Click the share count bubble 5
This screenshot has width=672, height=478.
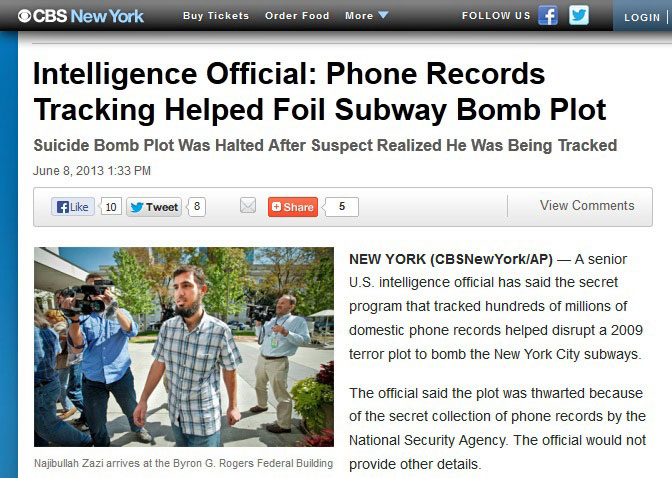342,207
